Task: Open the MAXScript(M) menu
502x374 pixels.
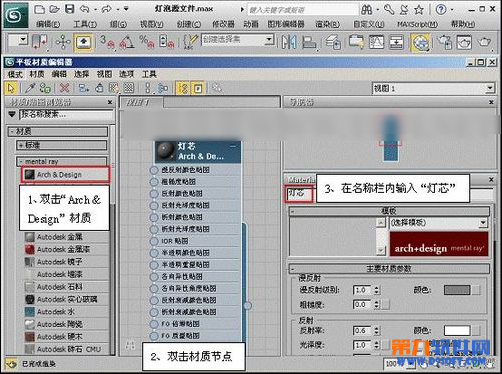Action: pyautogui.click(x=417, y=24)
